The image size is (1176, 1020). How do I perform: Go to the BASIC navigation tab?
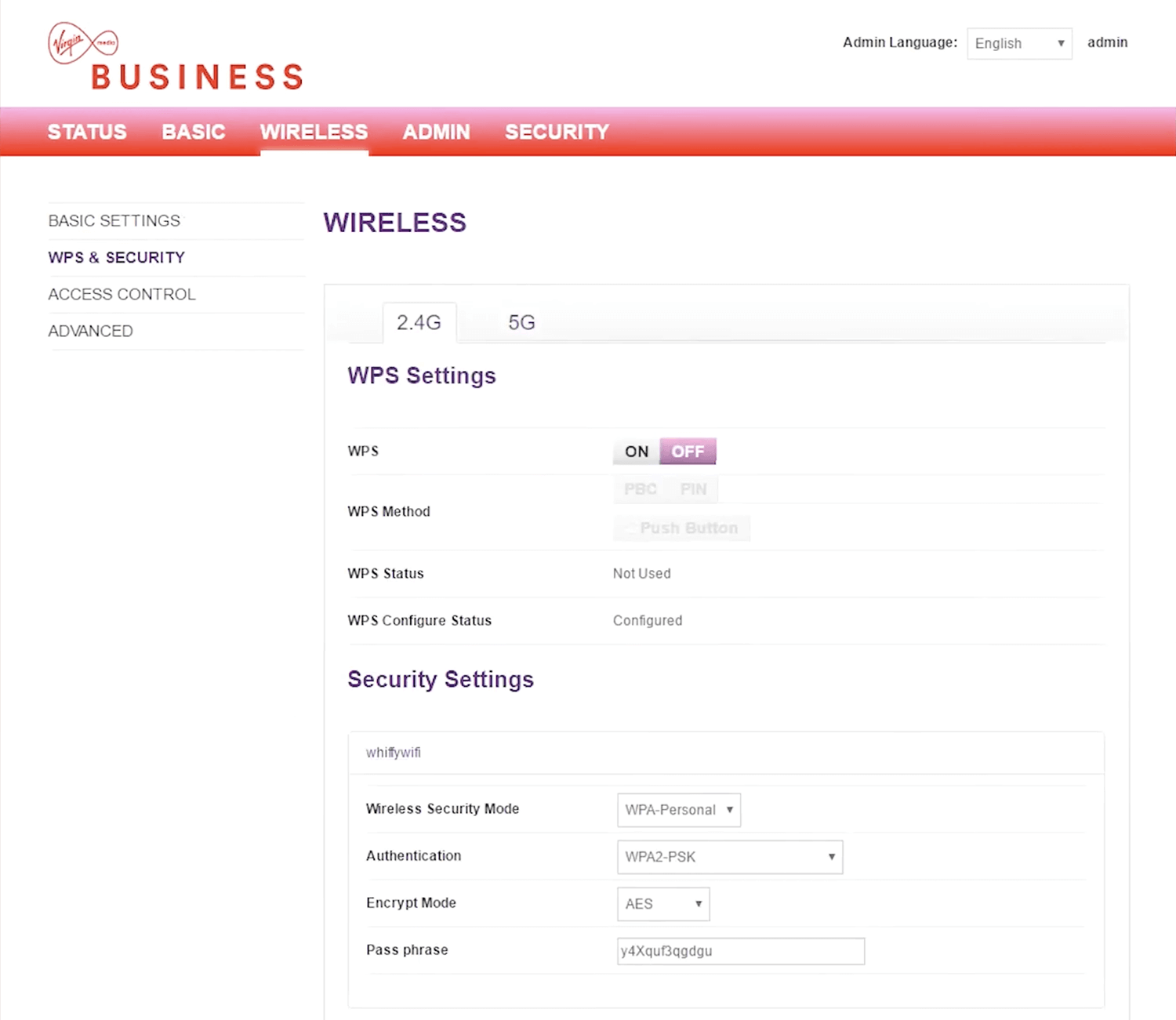194,132
